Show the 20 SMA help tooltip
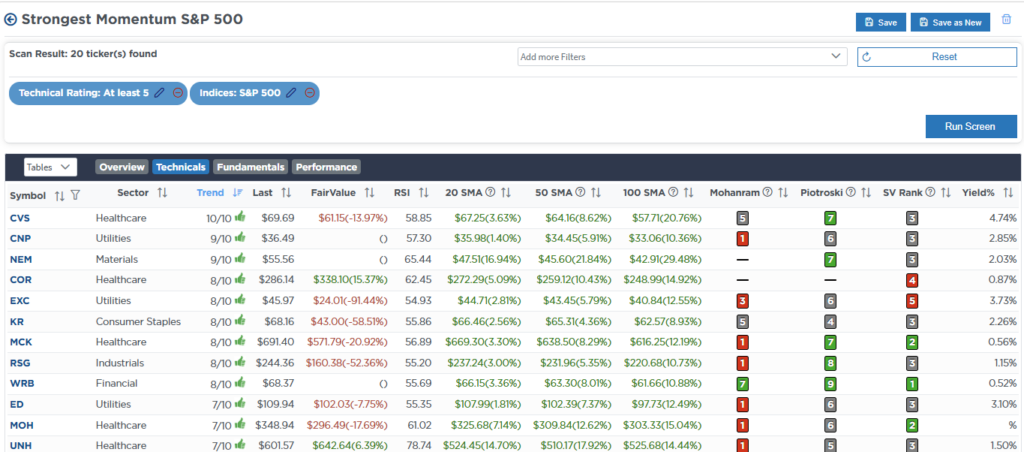Viewport: 1024px width, 452px height. pyautogui.click(x=490, y=193)
